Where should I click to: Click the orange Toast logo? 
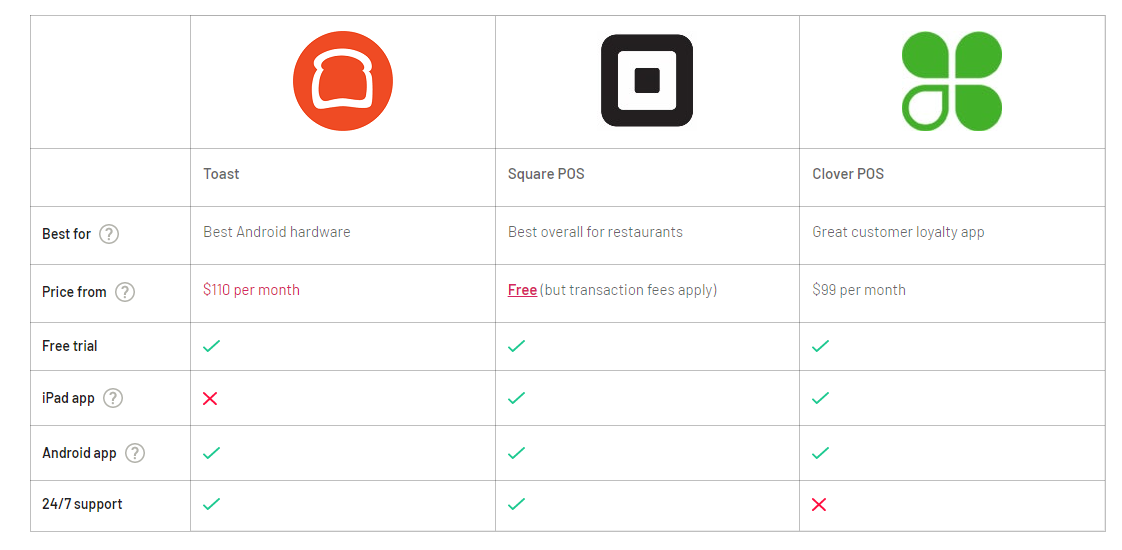click(343, 81)
